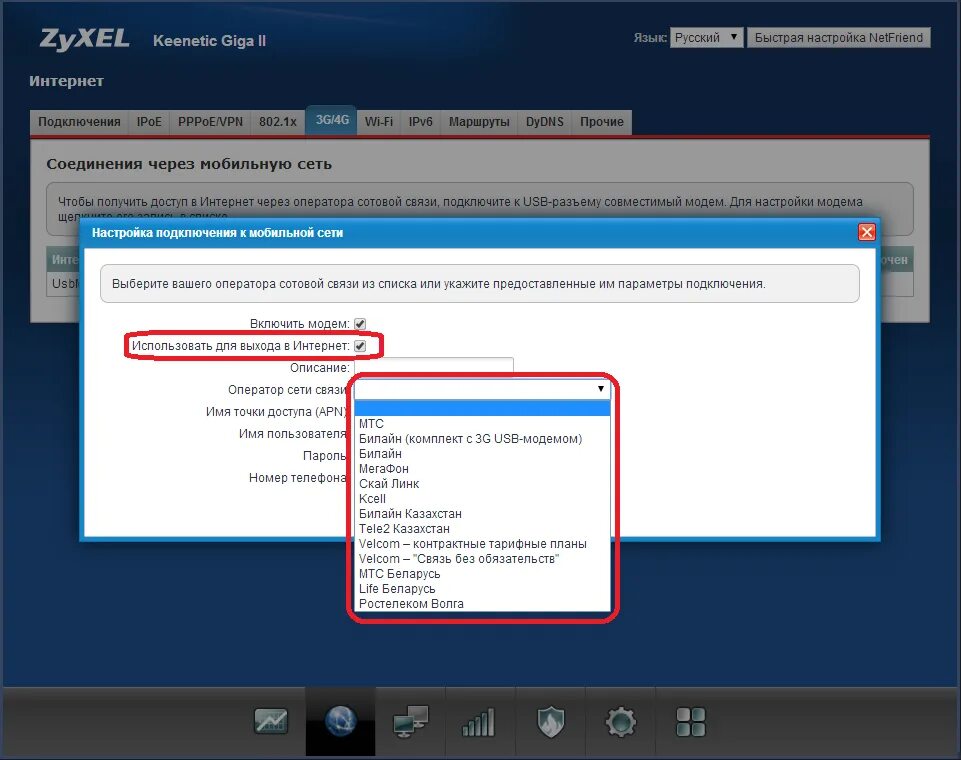This screenshot has height=760, width=961.
Task: Toggle the 'Включить модем' checkbox
Action: click(360, 324)
